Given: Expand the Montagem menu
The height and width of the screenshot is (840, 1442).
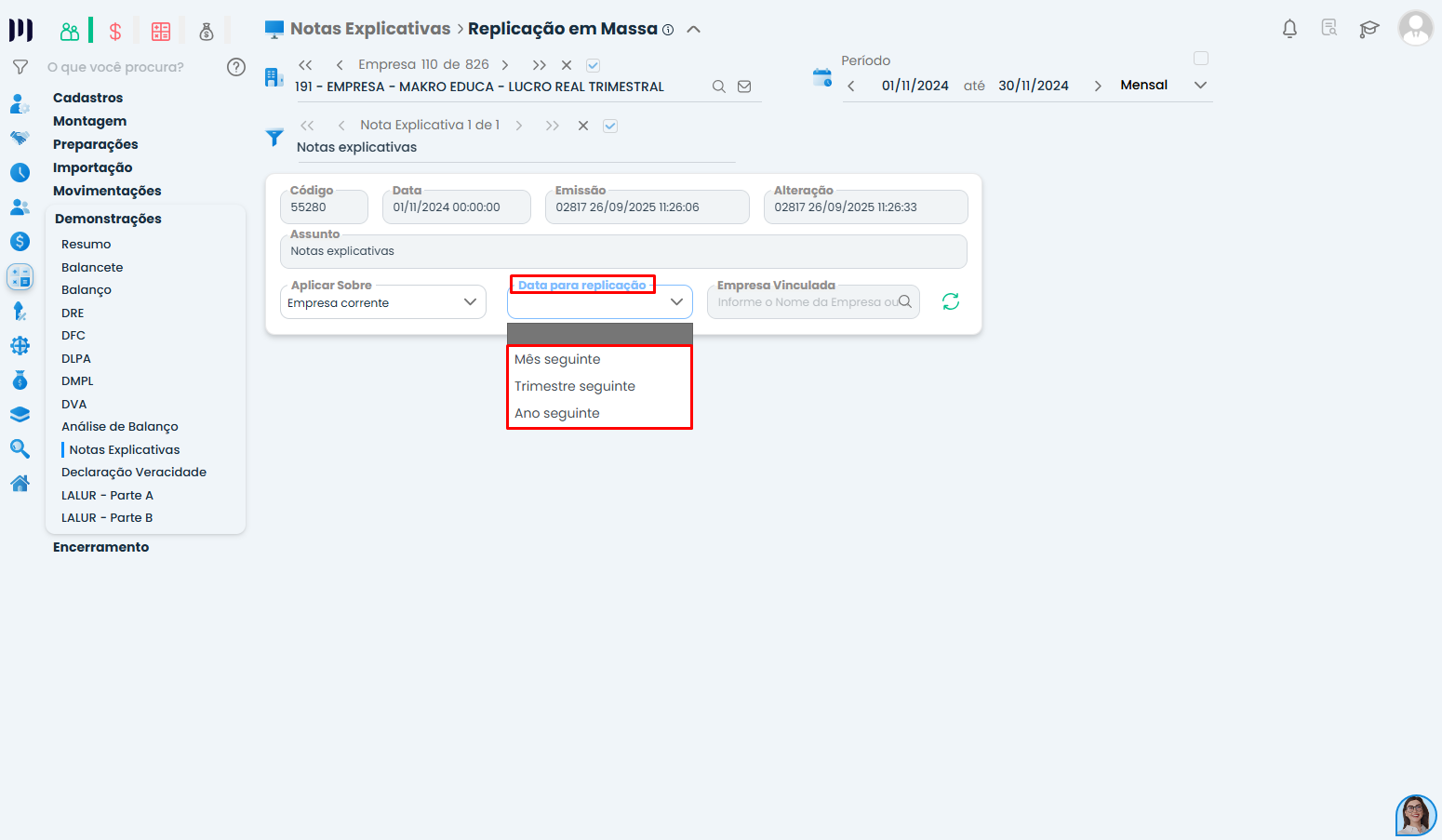Looking at the screenshot, I should point(89,121).
